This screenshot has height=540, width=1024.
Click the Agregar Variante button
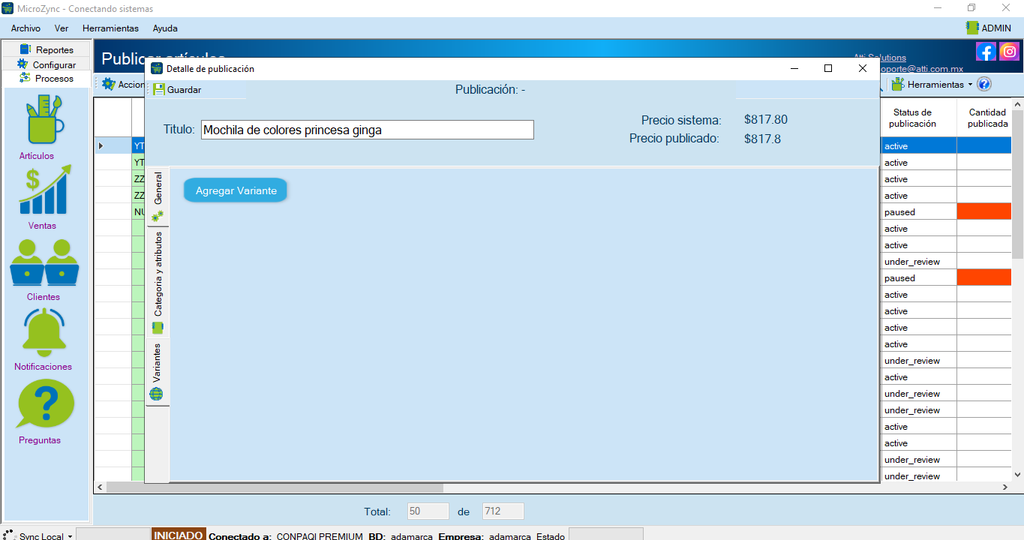click(236, 191)
